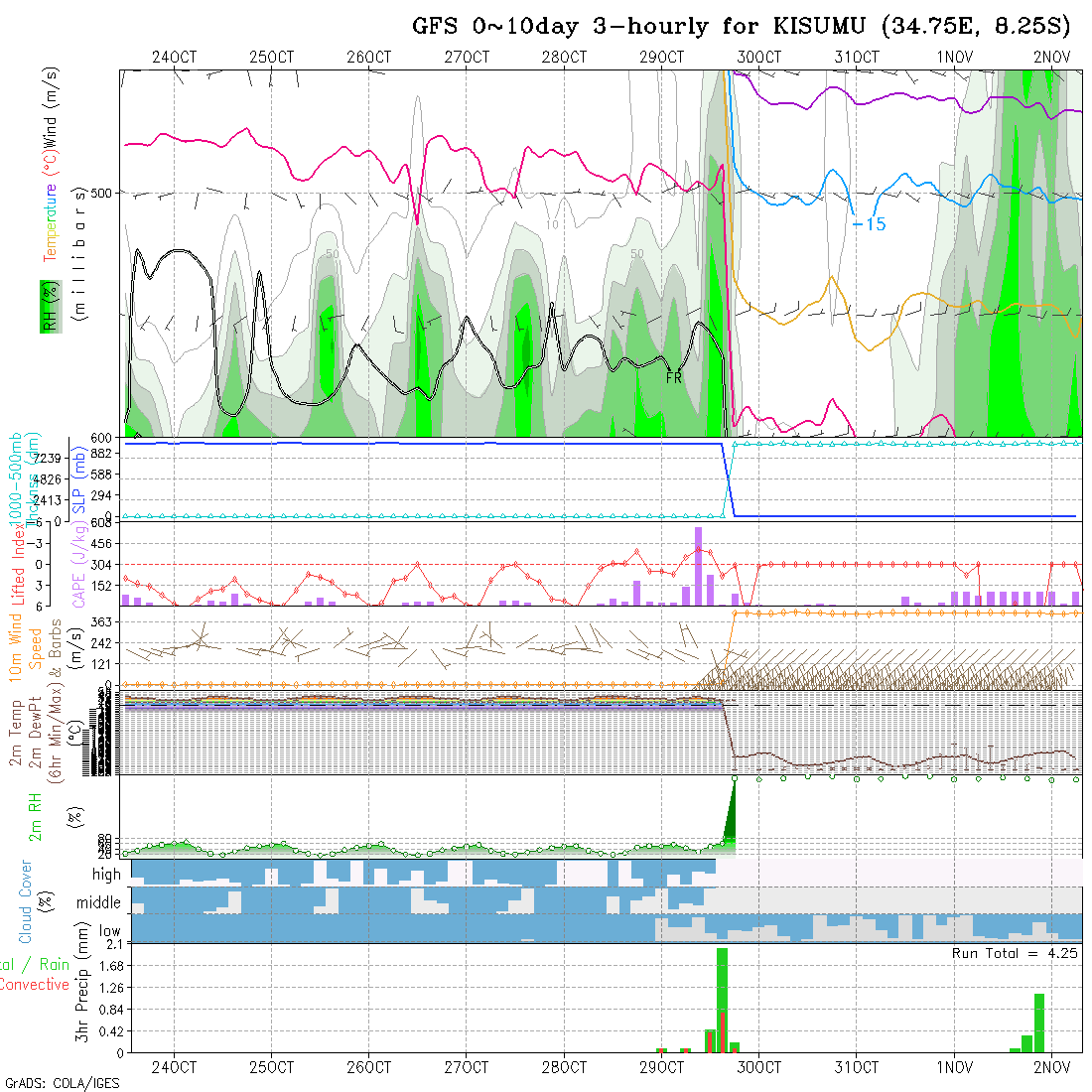
Task: Select the high cloud cover row label
Action: coord(106,875)
